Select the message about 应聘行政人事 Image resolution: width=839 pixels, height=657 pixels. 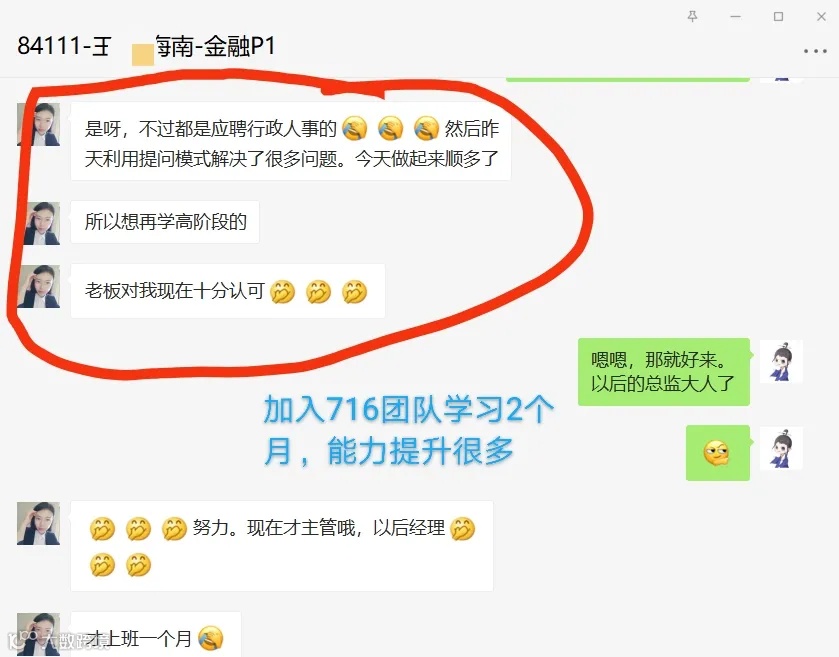point(291,142)
